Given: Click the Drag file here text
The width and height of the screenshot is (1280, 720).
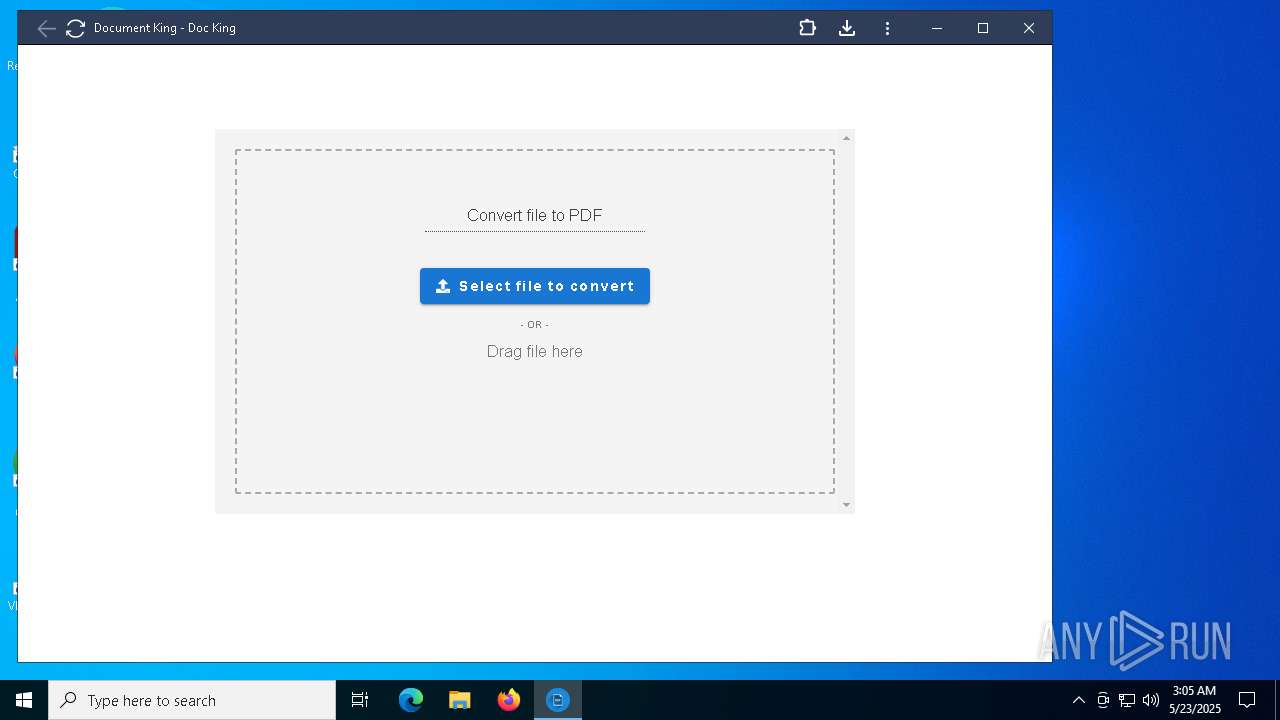Looking at the screenshot, I should [535, 351].
